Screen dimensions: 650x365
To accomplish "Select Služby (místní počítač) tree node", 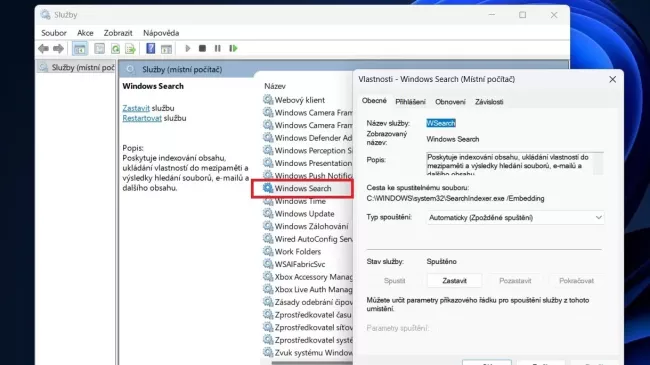I will [x=77, y=68].
